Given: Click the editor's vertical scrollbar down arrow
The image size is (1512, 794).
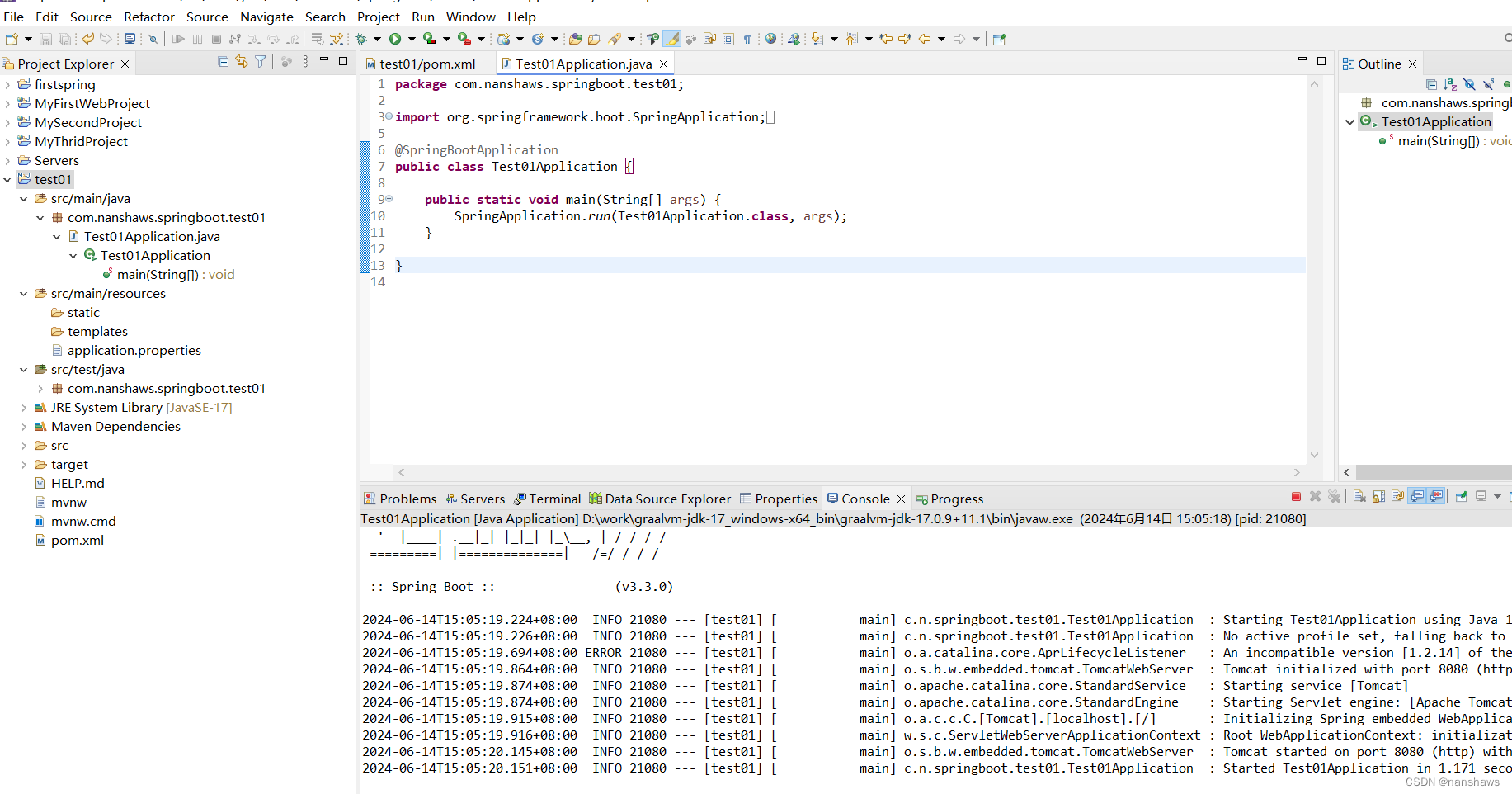Looking at the screenshot, I should click(1315, 455).
